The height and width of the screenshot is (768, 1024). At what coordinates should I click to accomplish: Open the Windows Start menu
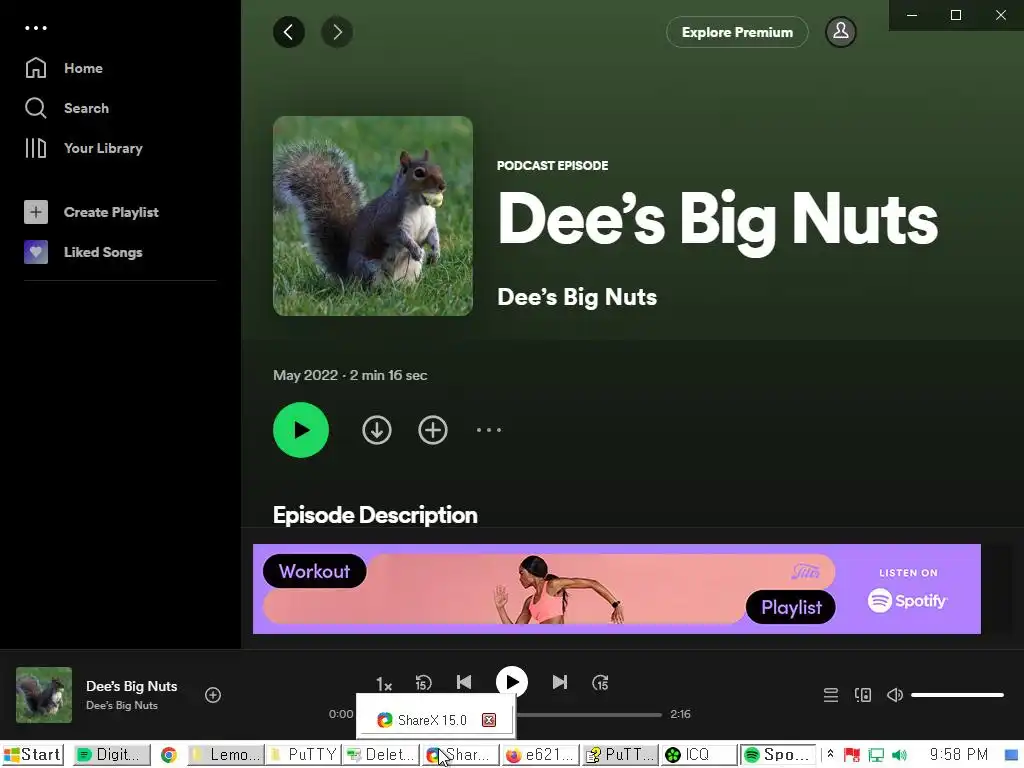click(33, 755)
